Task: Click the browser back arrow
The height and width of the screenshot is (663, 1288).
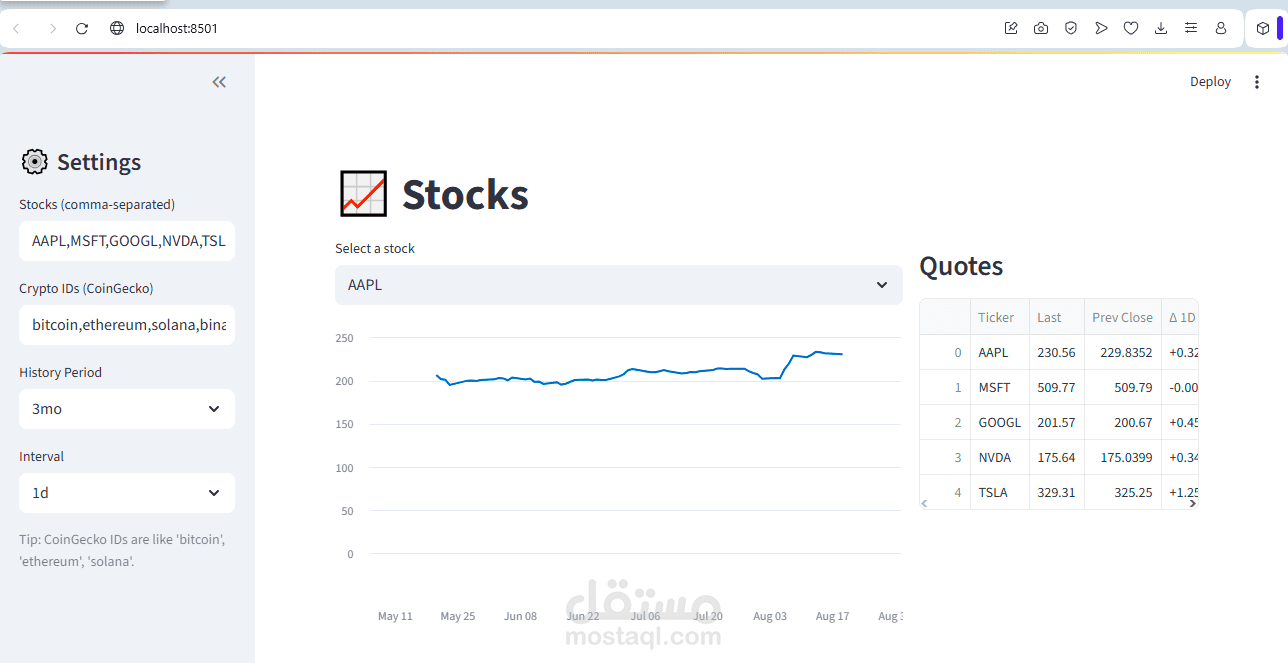Action: (x=16, y=28)
